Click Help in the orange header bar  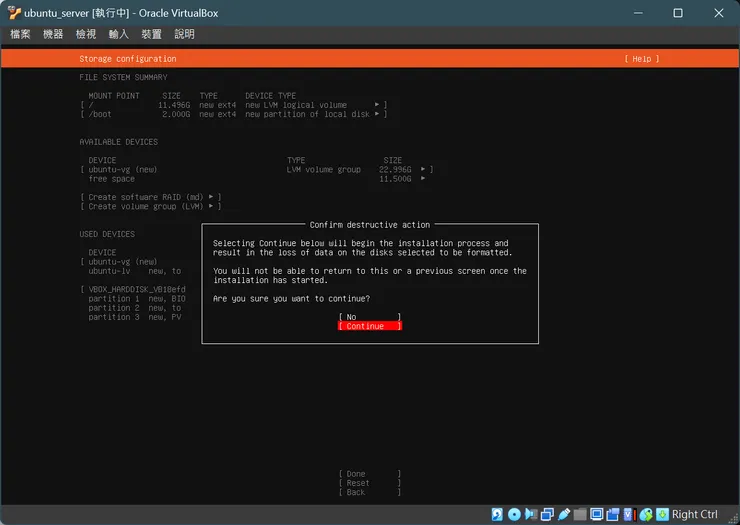pyautogui.click(x=641, y=59)
